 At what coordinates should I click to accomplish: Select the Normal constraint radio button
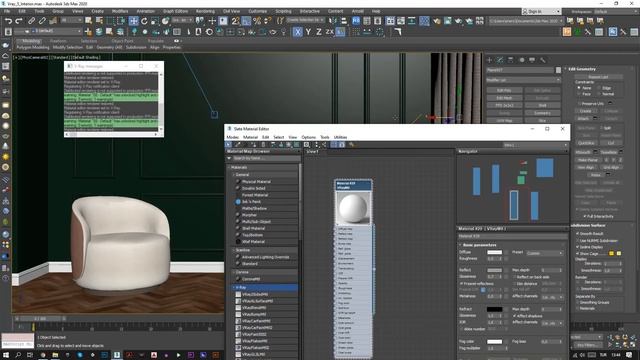pyautogui.click(x=599, y=94)
